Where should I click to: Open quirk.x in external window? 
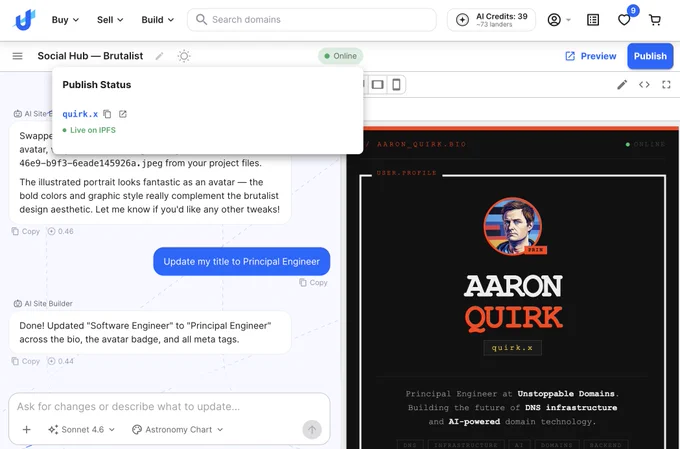(x=123, y=114)
